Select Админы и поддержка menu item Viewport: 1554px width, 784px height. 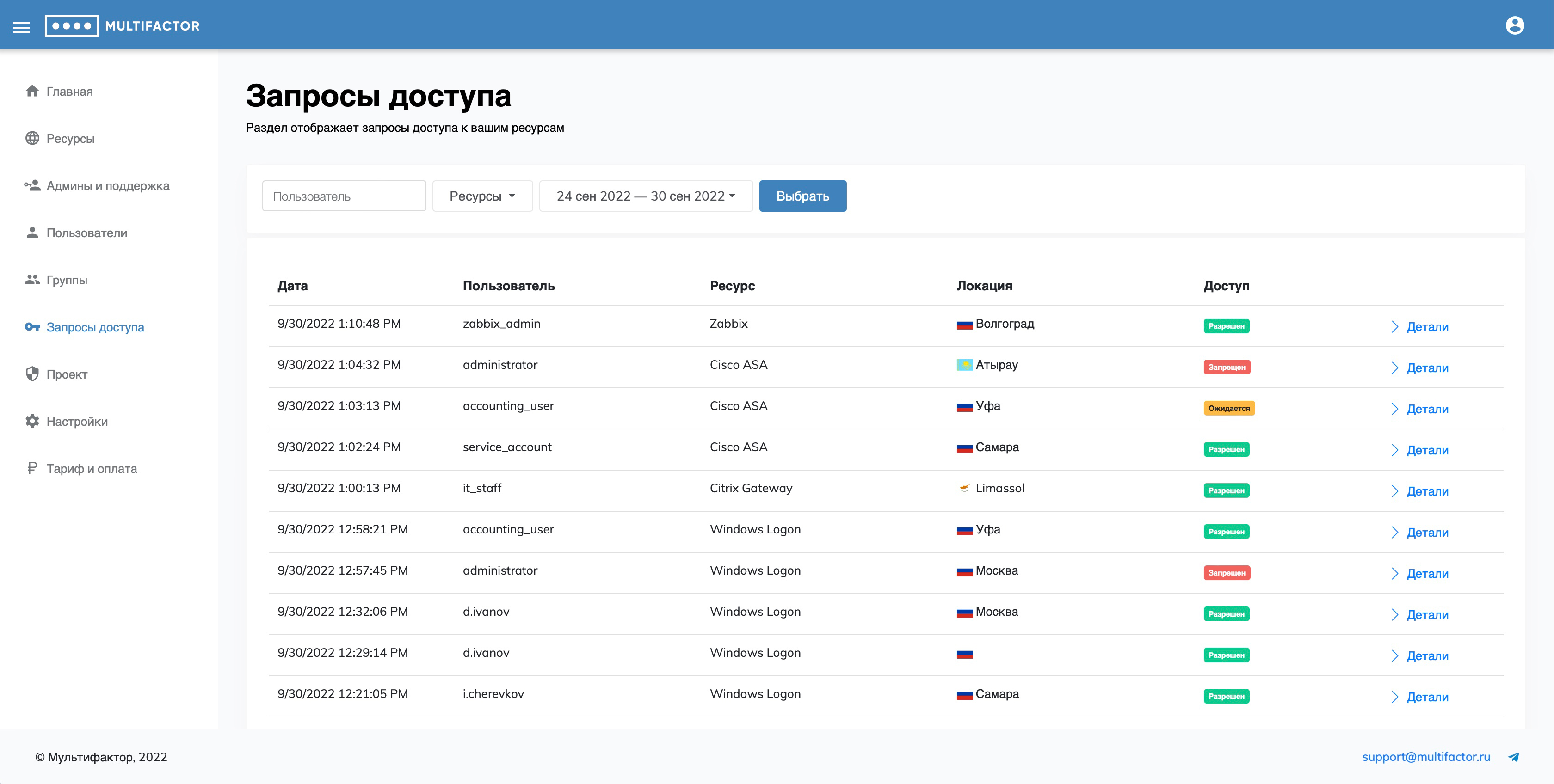pyautogui.click(x=107, y=186)
